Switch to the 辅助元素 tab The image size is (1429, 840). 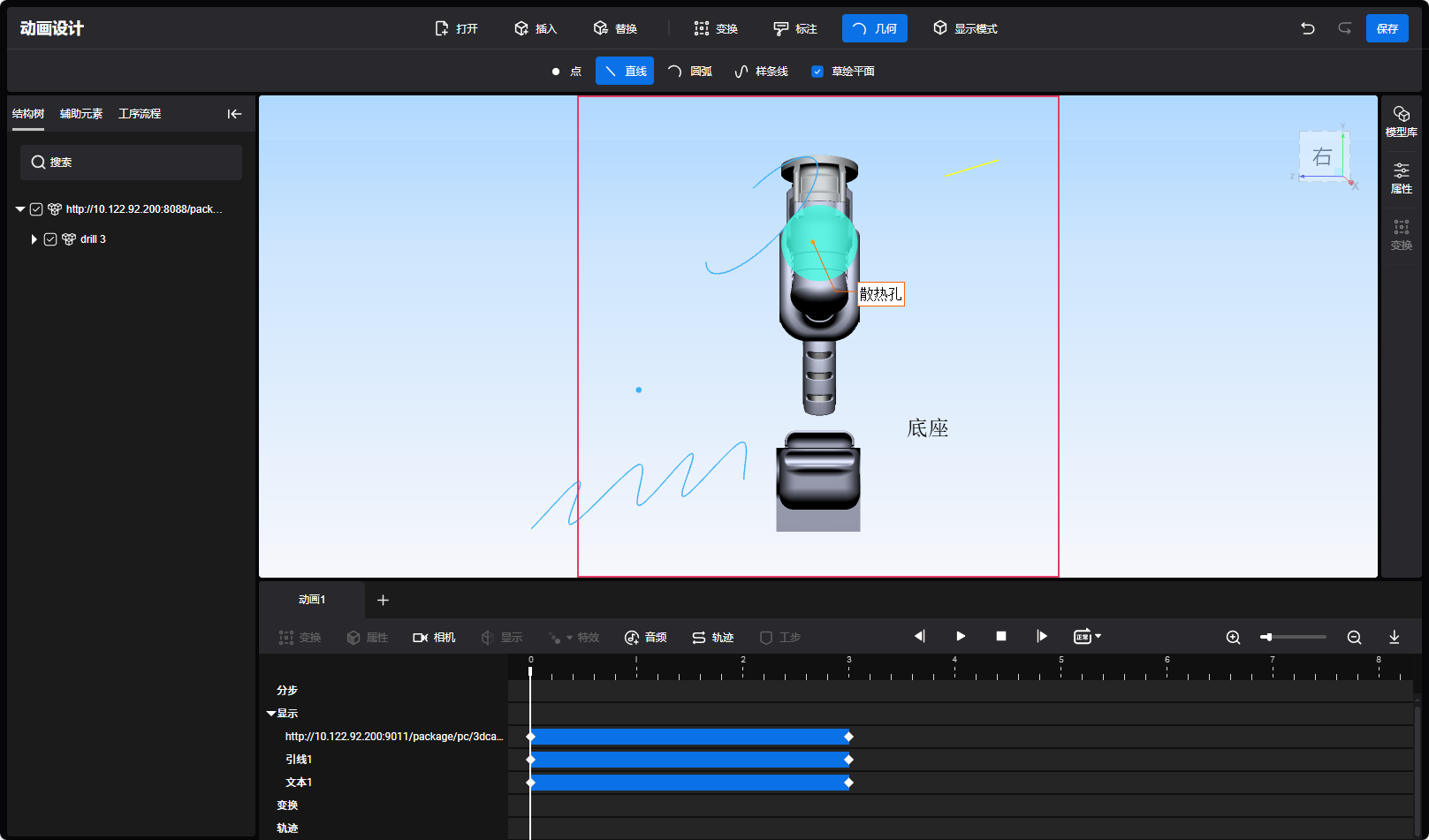[81, 114]
